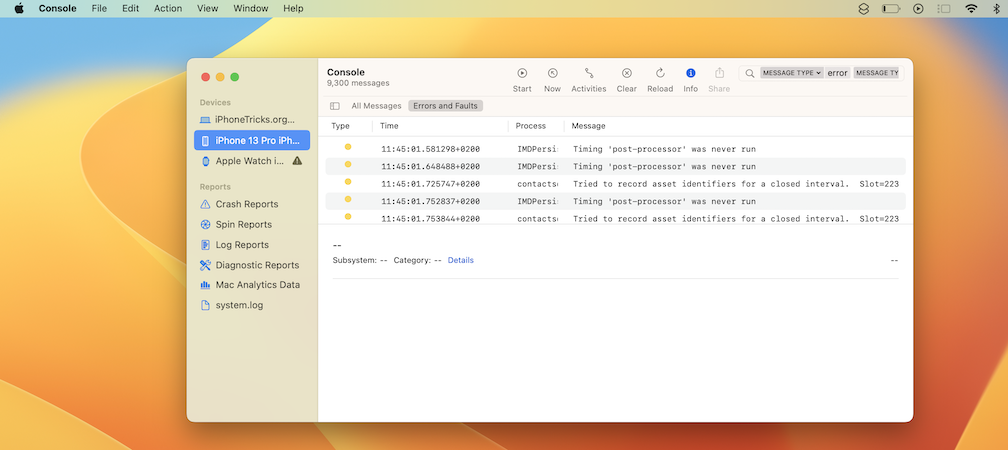Toggle the sidebar filter bar icon
Screen dimensions: 1008x450
pyautogui.click(x=335, y=106)
